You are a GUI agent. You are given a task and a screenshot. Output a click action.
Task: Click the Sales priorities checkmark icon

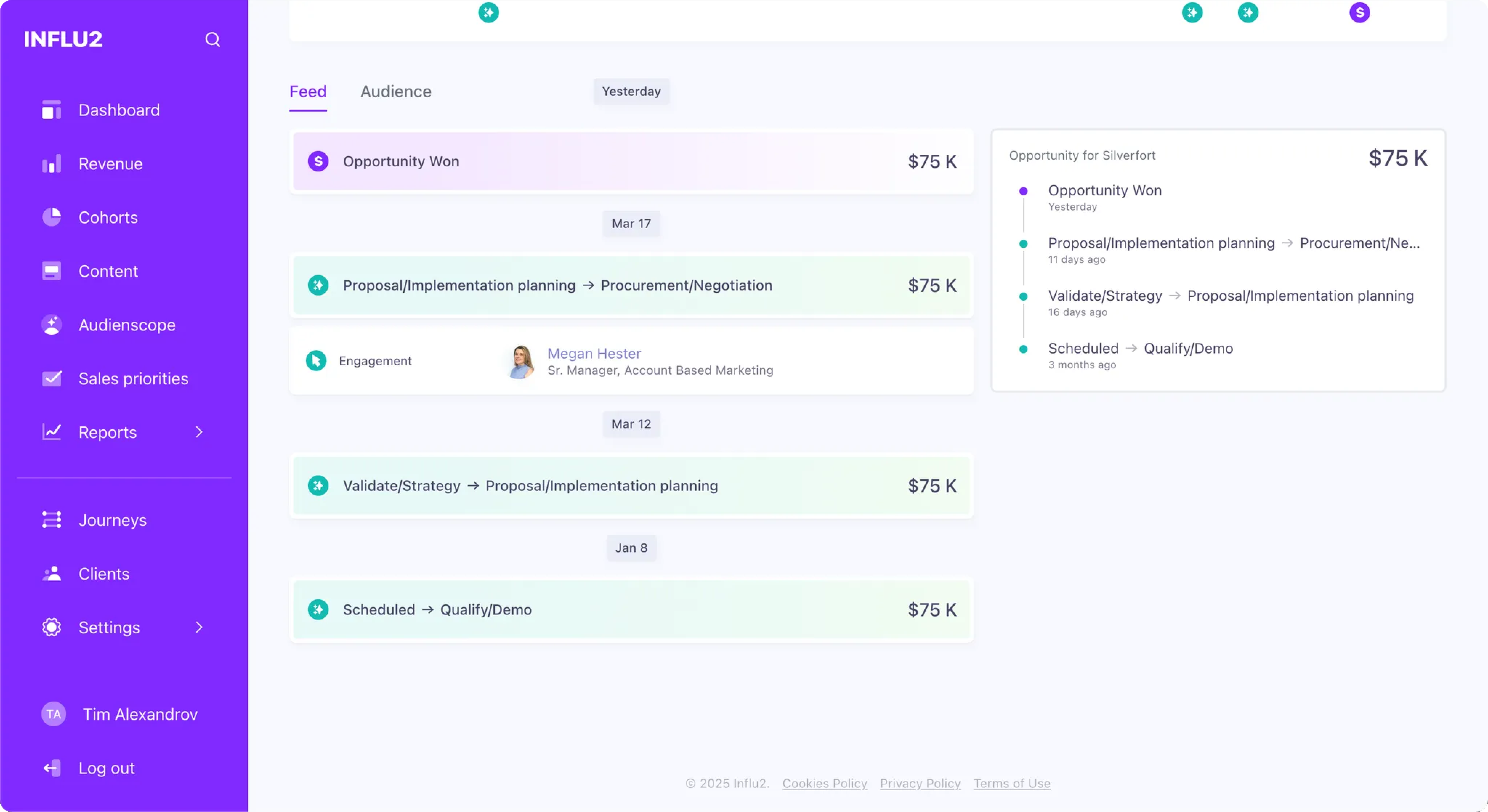tap(52, 378)
